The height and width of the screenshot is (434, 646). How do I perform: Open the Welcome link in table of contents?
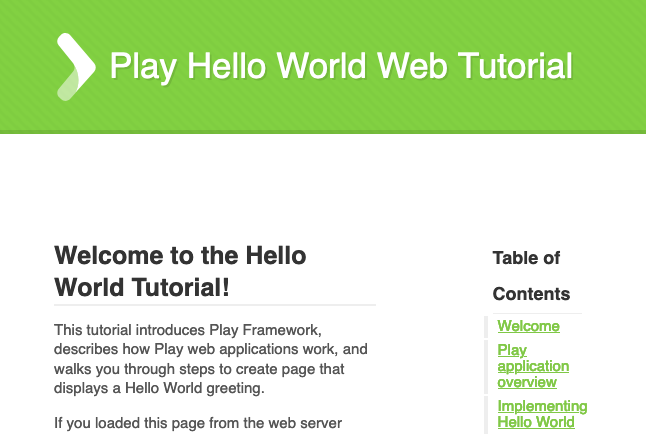[x=528, y=326]
